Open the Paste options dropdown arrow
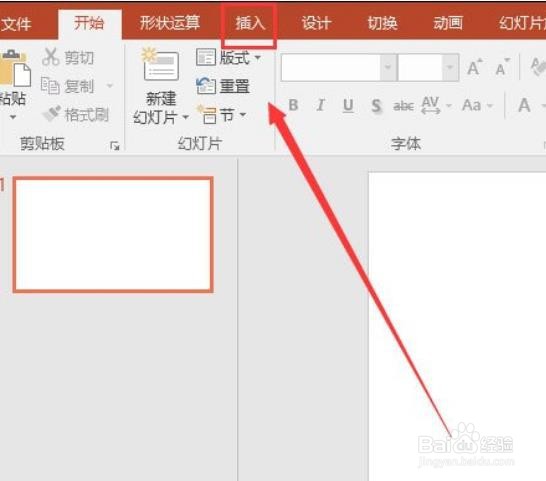Viewport: 546px width, 481px height. [13, 117]
